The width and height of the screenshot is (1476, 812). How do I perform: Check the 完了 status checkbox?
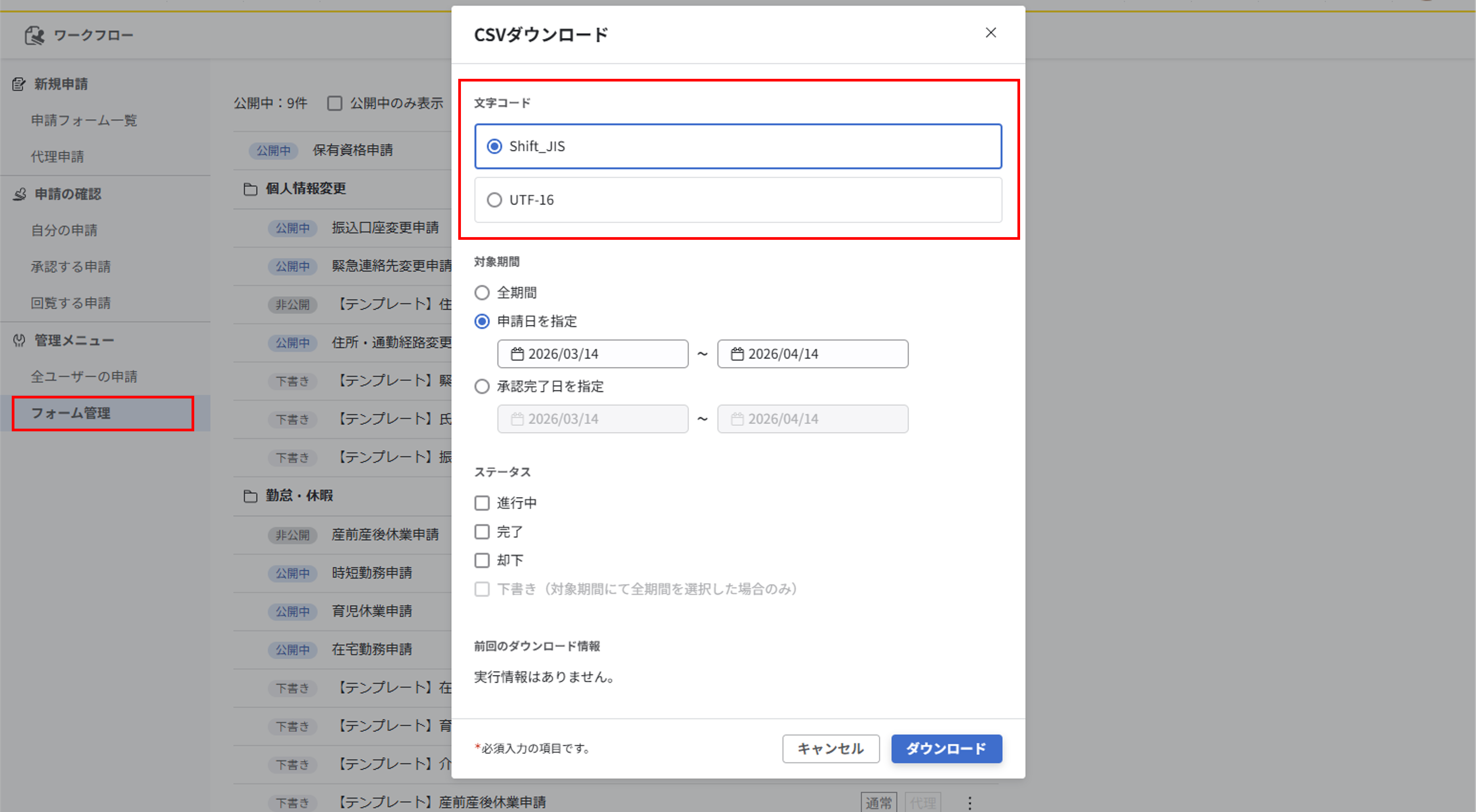pos(482,532)
